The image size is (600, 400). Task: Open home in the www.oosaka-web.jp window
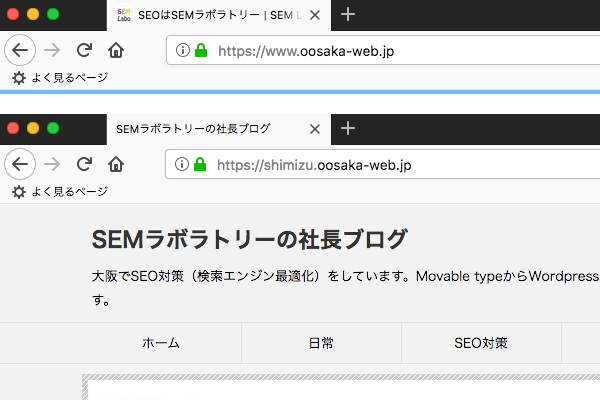click(x=116, y=50)
